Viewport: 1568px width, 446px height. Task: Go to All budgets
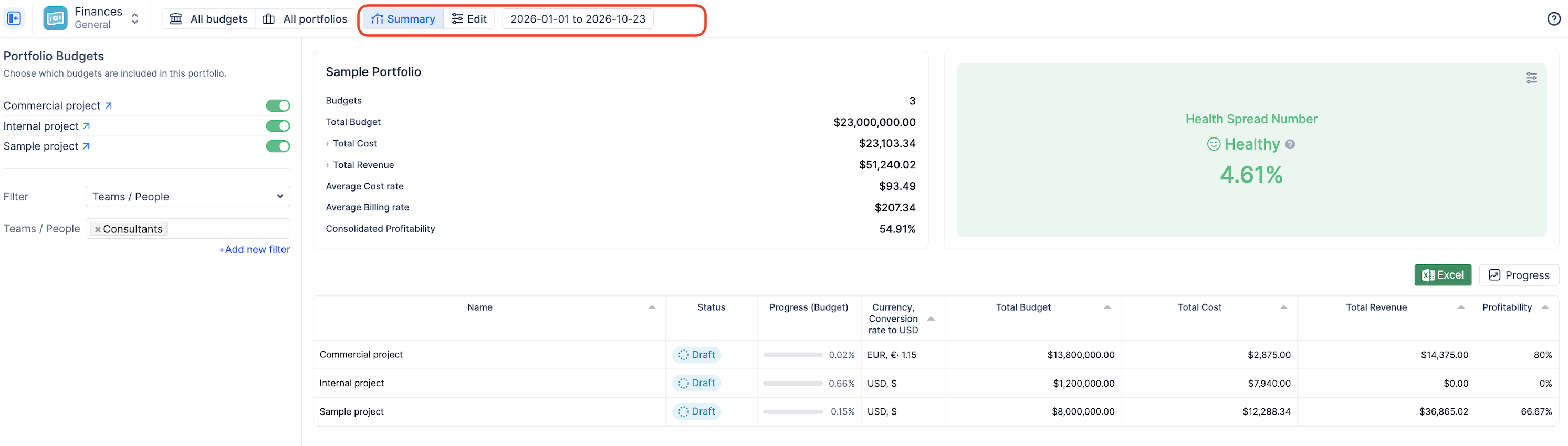(209, 19)
